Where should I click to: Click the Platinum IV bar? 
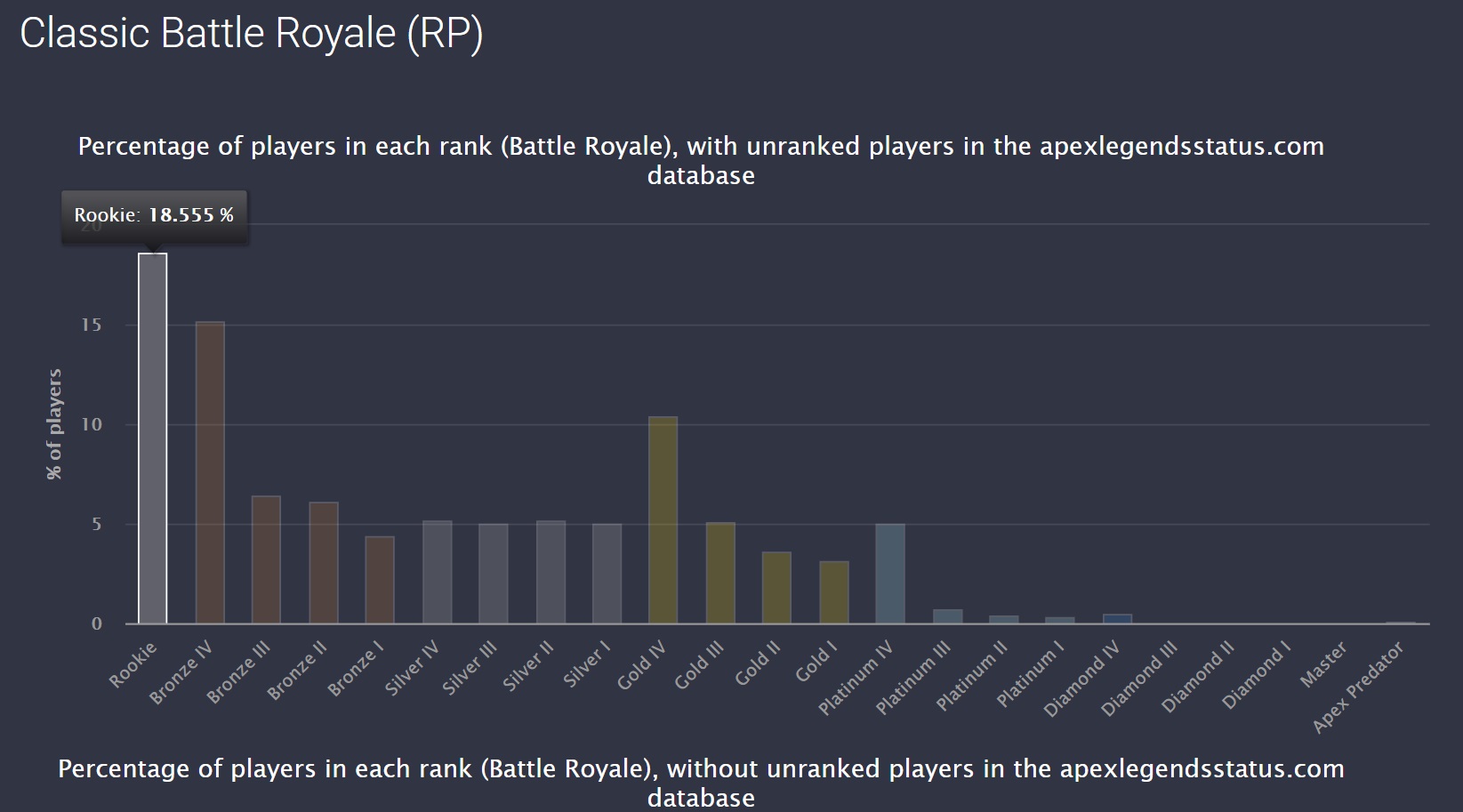pos(890,574)
